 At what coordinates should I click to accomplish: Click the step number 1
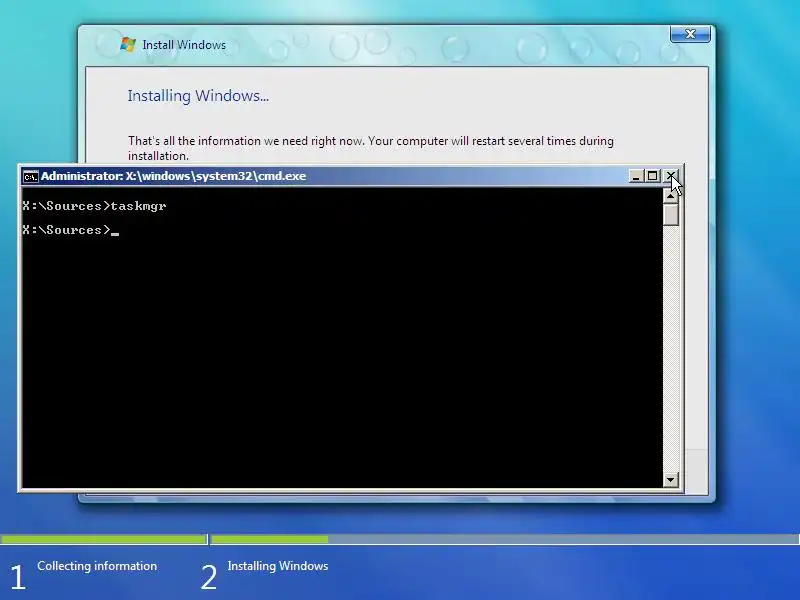[18, 578]
